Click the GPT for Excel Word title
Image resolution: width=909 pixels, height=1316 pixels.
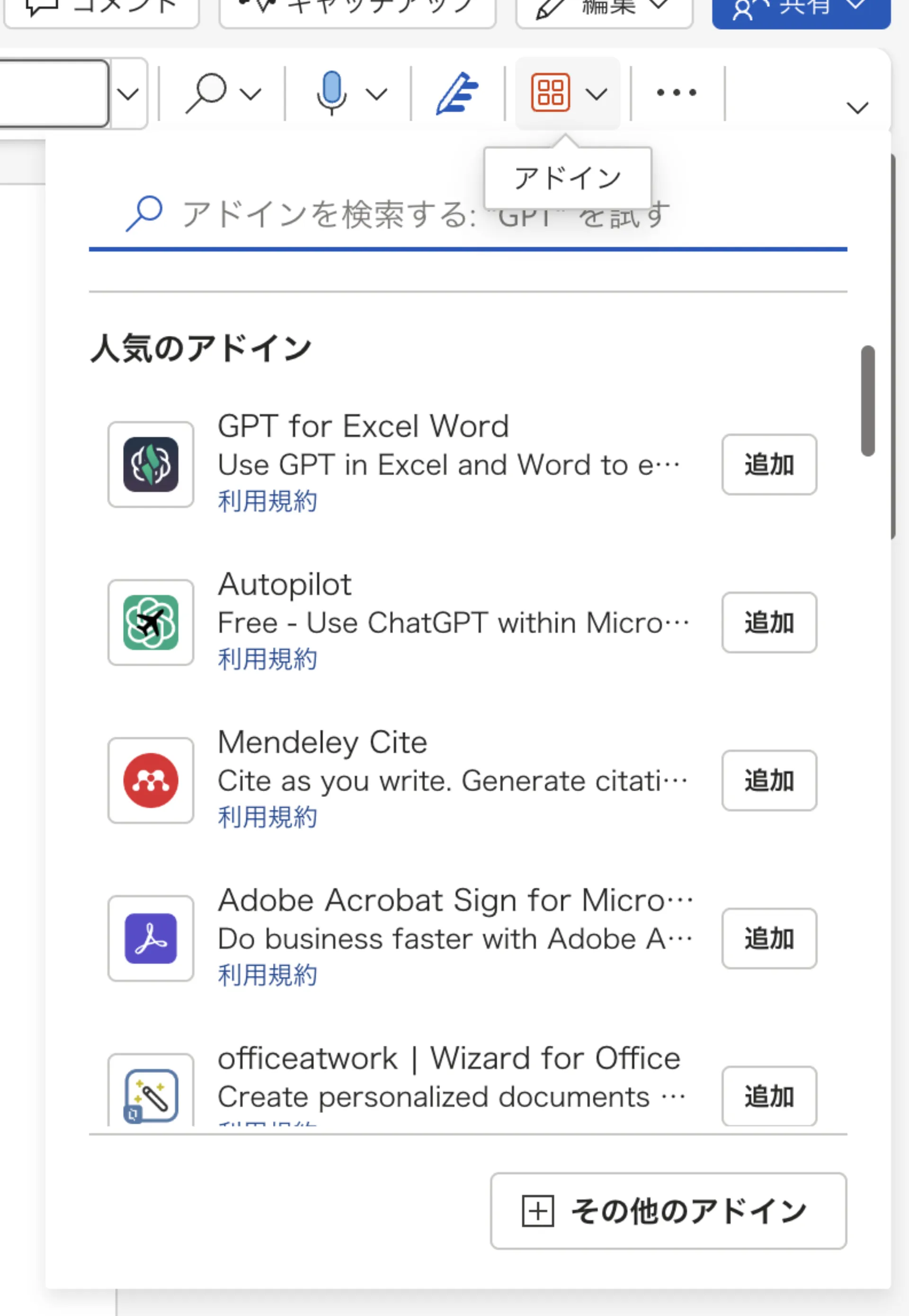coord(364,426)
